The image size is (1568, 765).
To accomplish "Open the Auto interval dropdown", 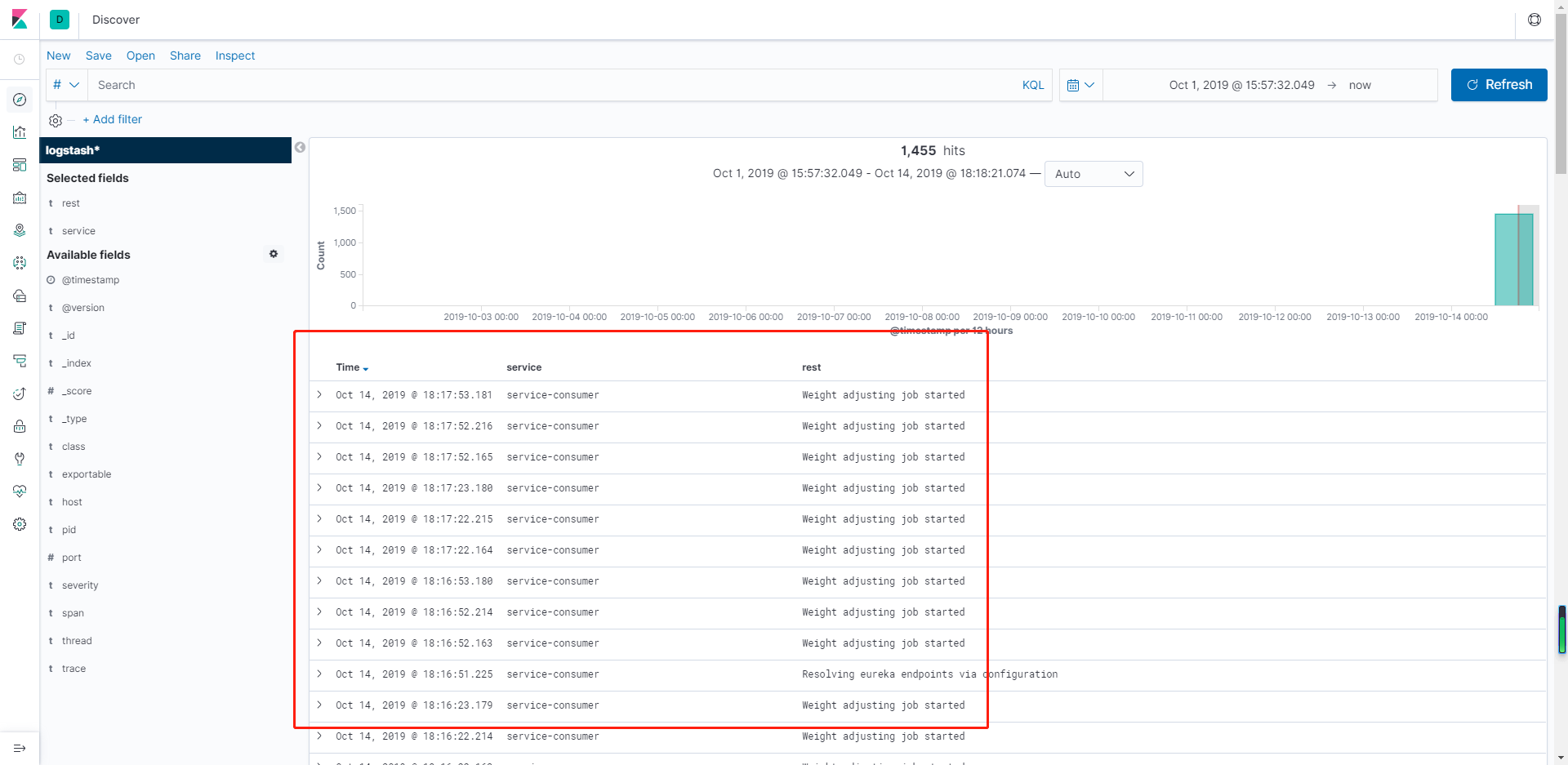I will click(1094, 174).
